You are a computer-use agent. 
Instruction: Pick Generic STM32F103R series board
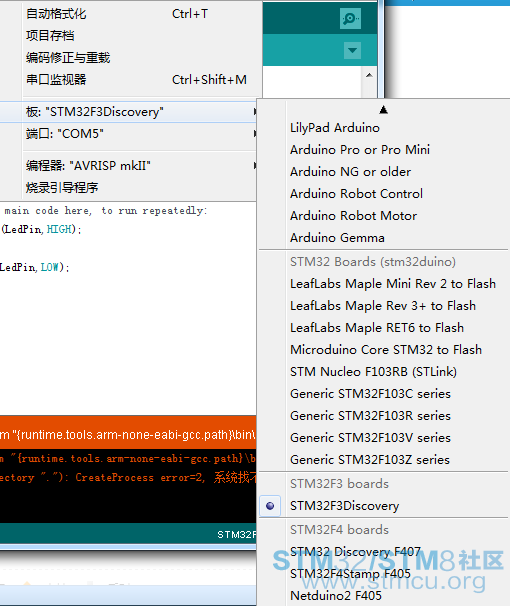coord(383,416)
